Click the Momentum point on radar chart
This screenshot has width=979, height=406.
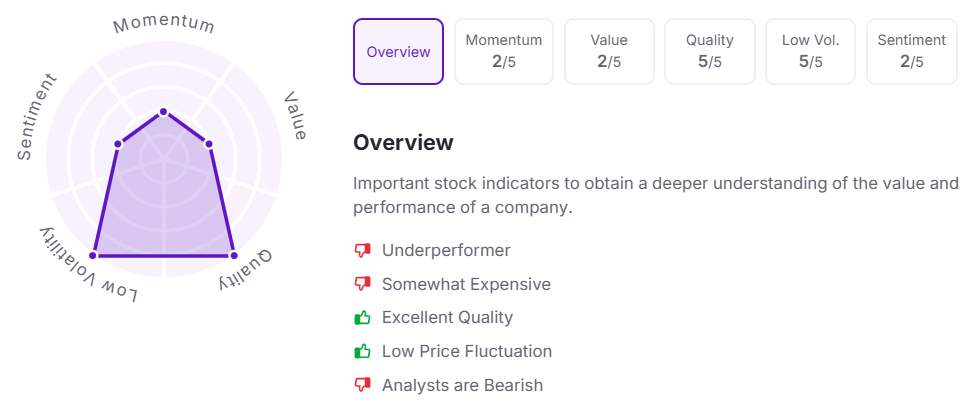click(164, 111)
